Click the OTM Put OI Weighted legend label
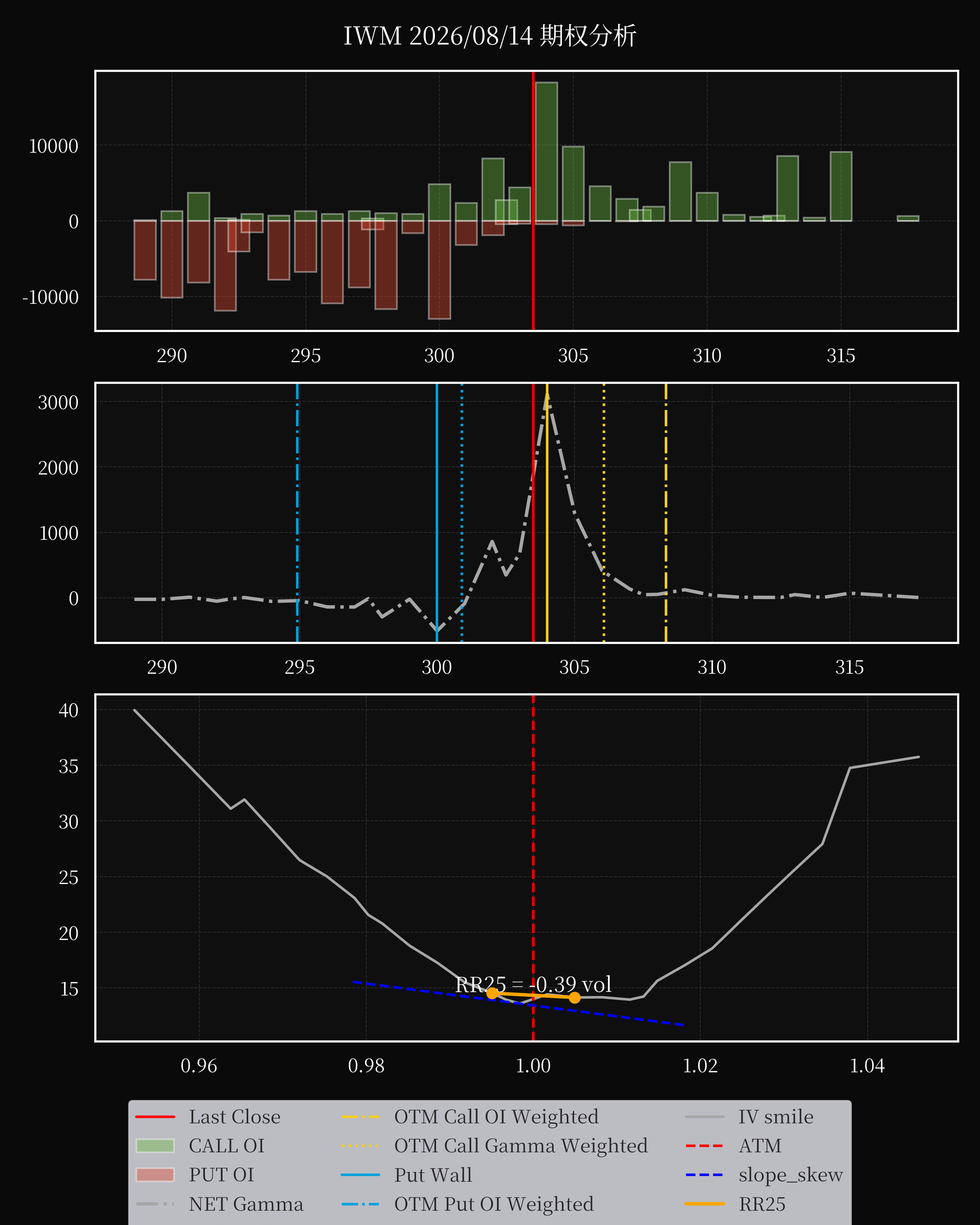This screenshot has width=980, height=1225. click(494, 1204)
